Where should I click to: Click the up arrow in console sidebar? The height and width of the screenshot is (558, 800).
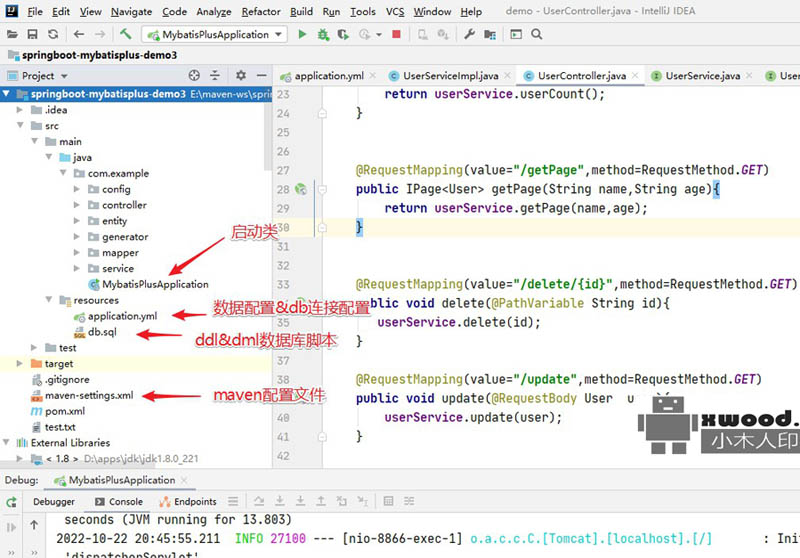[x=34, y=525]
